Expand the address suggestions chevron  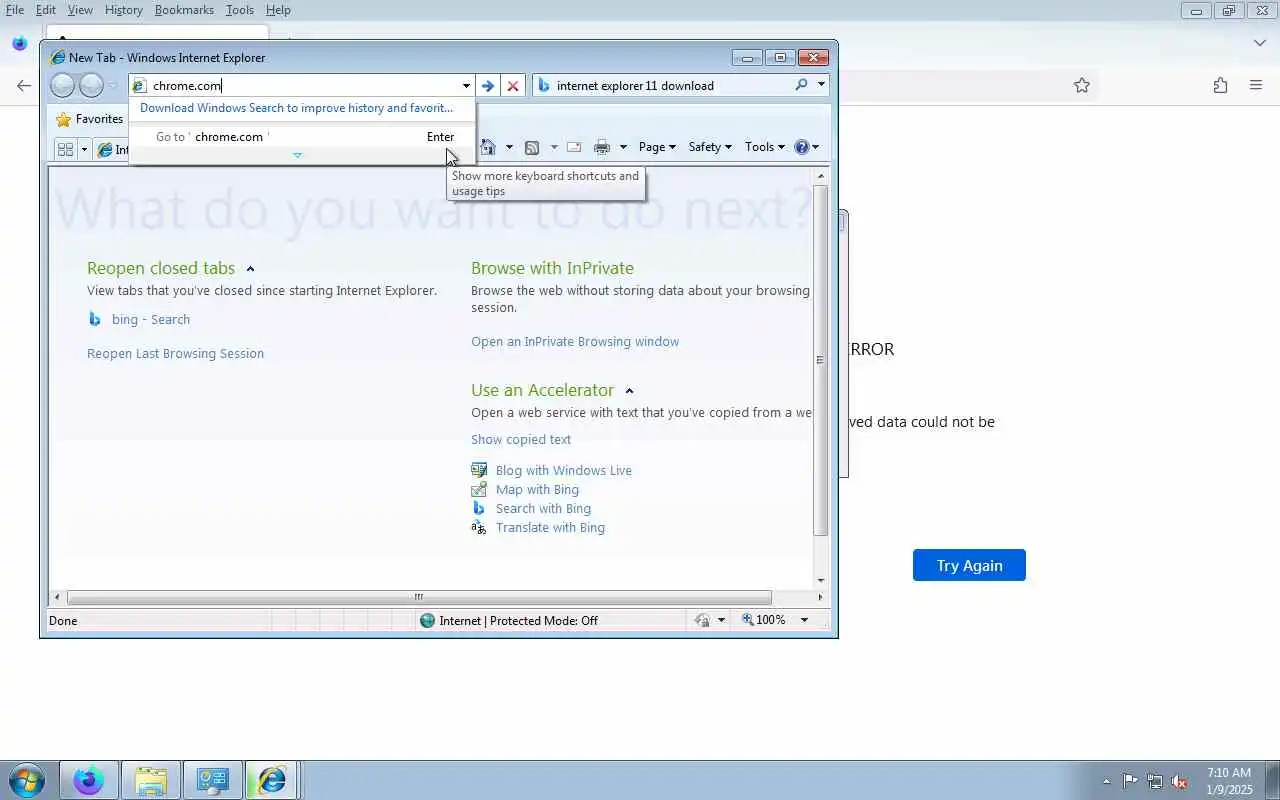pos(297,155)
